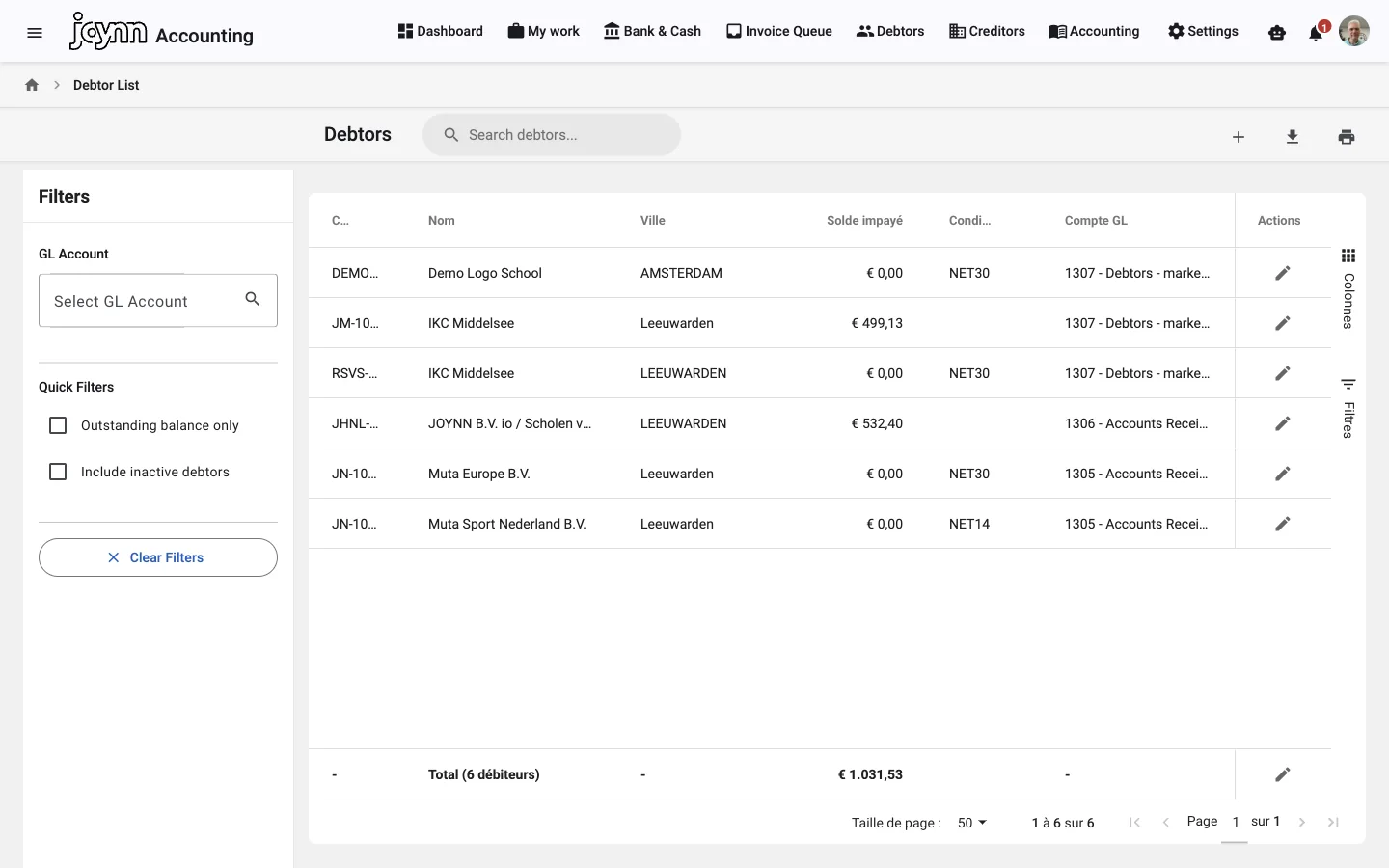
Task: Open the page size dropdown
Action: pyautogui.click(x=972, y=823)
